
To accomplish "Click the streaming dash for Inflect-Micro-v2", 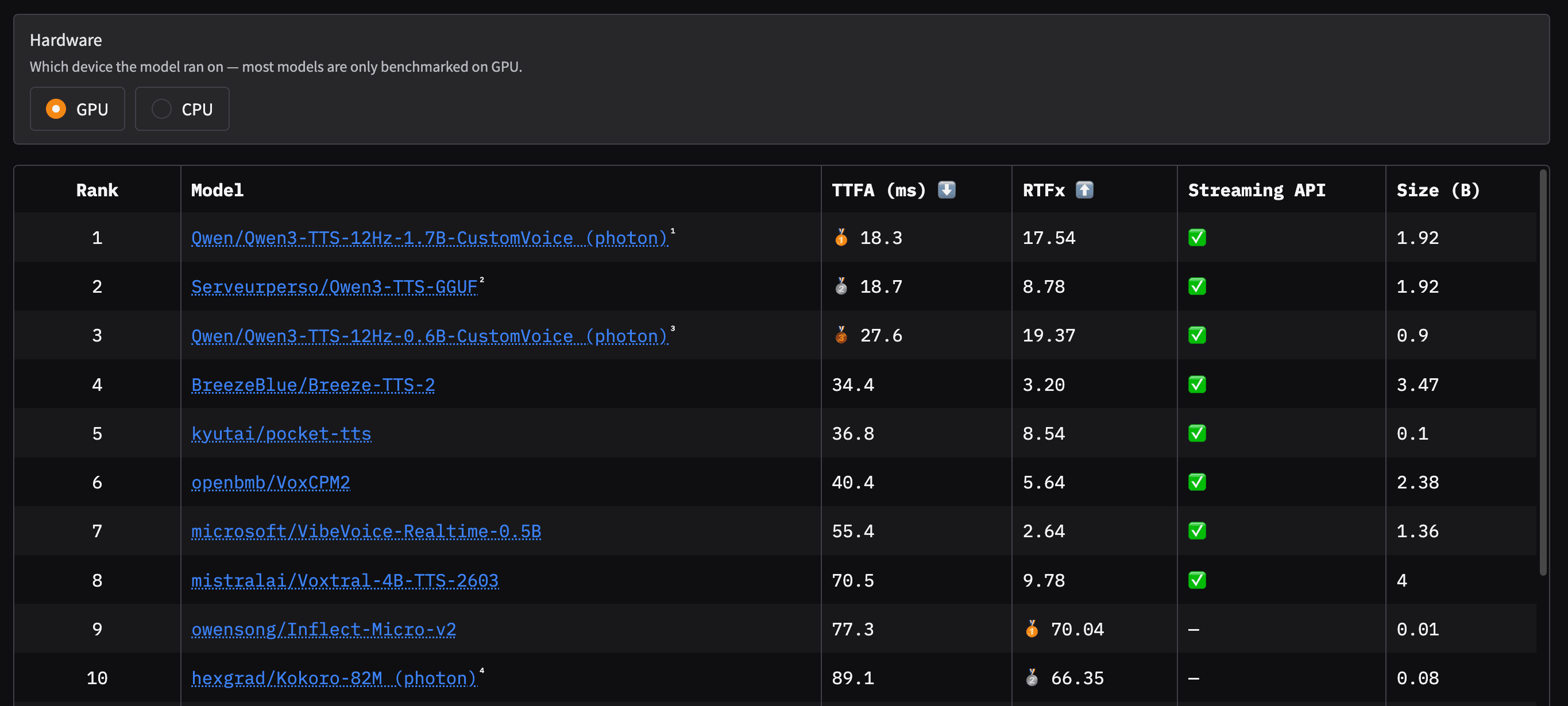I will (x=1194, y=630).
